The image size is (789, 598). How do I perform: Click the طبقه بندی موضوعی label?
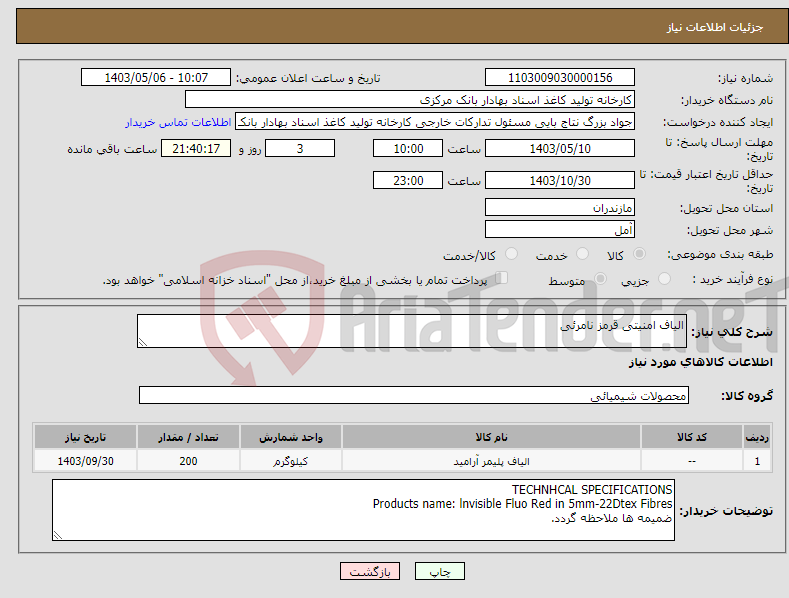click(x=720, y=255)
